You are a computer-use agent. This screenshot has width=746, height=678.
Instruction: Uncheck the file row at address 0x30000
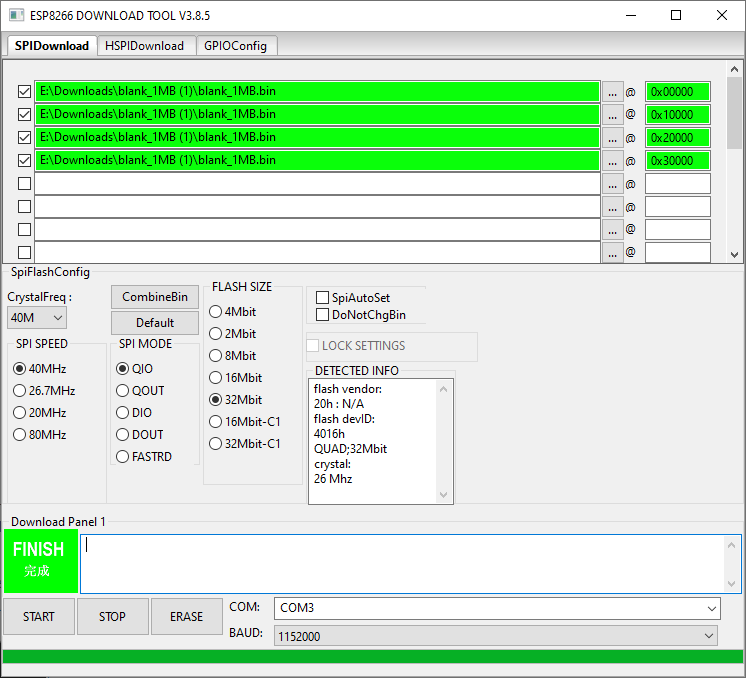point(24,160)
